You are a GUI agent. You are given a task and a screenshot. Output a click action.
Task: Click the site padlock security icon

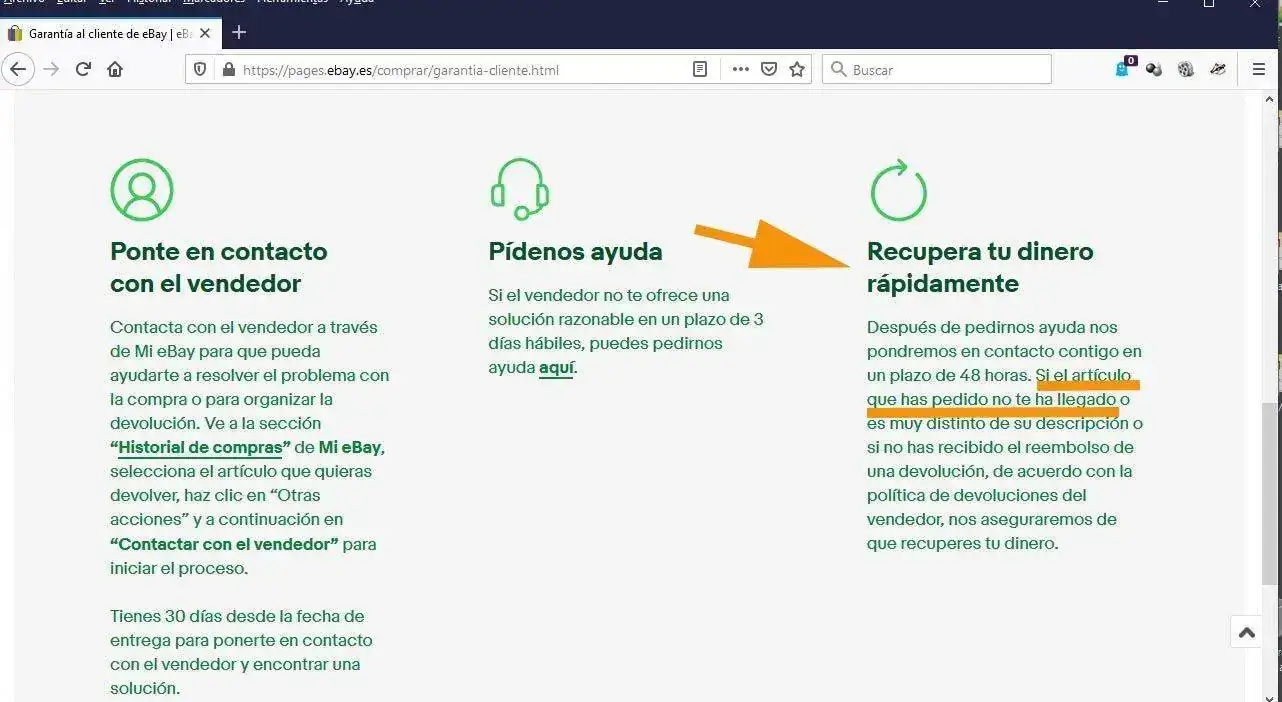[228, 70]
